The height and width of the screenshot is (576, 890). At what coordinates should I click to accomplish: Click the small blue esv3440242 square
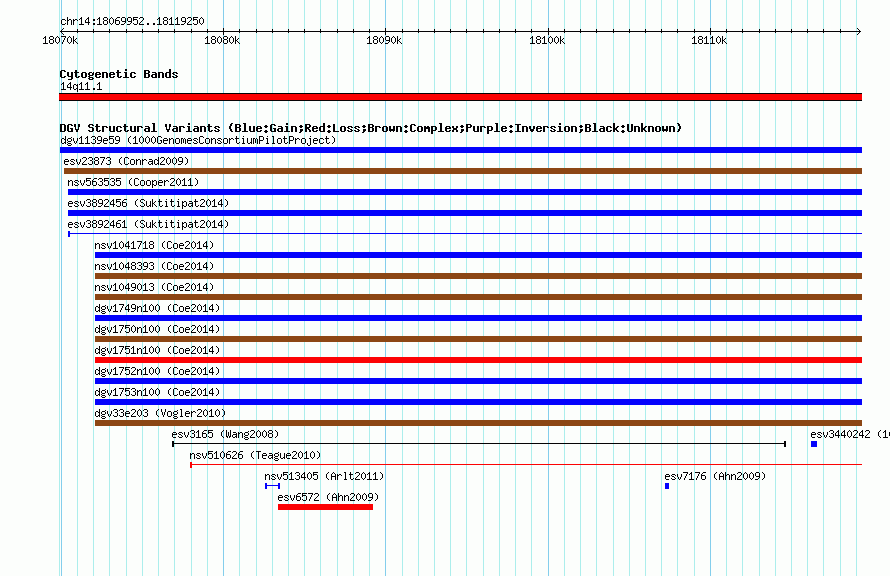click(x=814, y=444)
